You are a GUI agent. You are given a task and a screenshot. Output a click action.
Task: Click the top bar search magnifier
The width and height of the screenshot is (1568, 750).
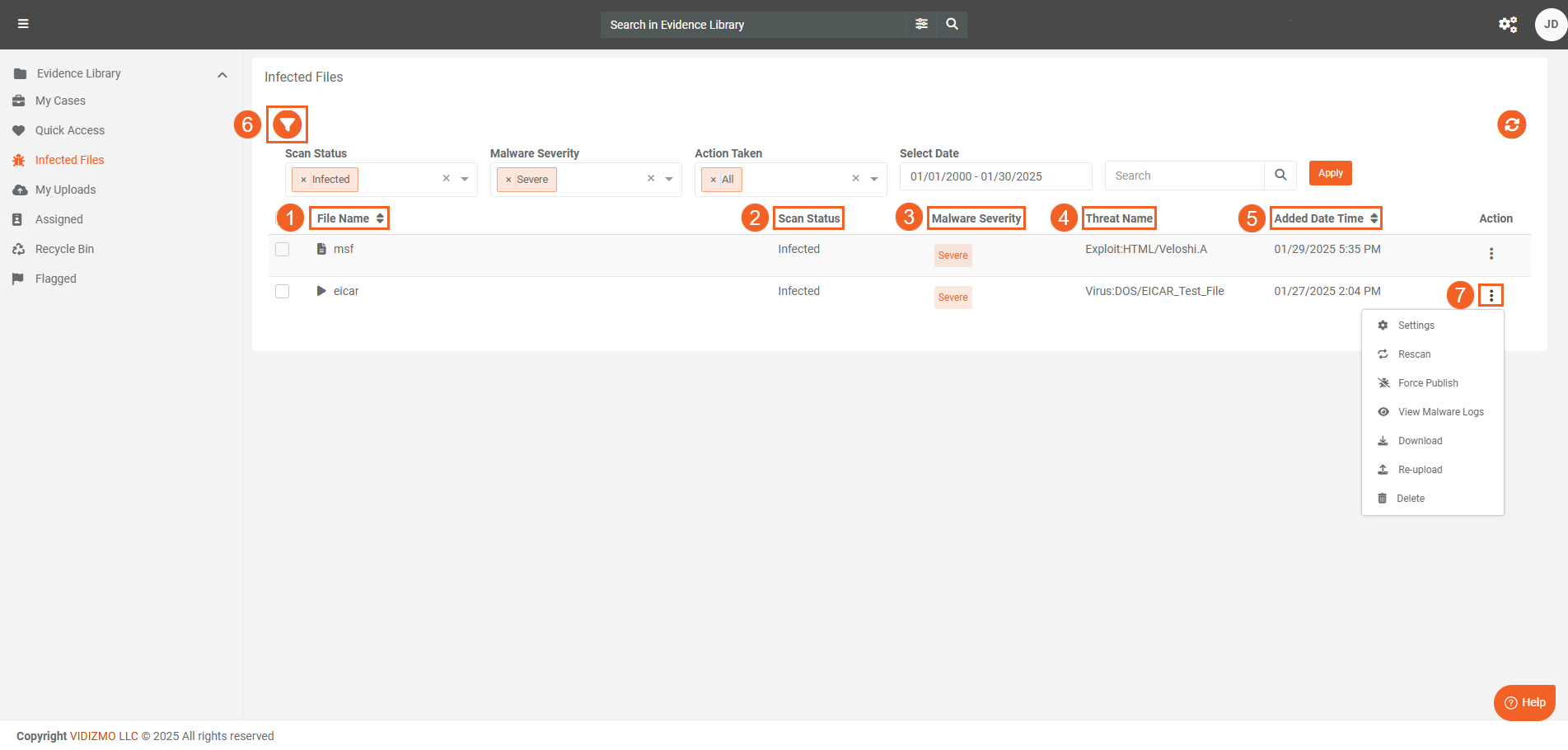coord(952,24)
